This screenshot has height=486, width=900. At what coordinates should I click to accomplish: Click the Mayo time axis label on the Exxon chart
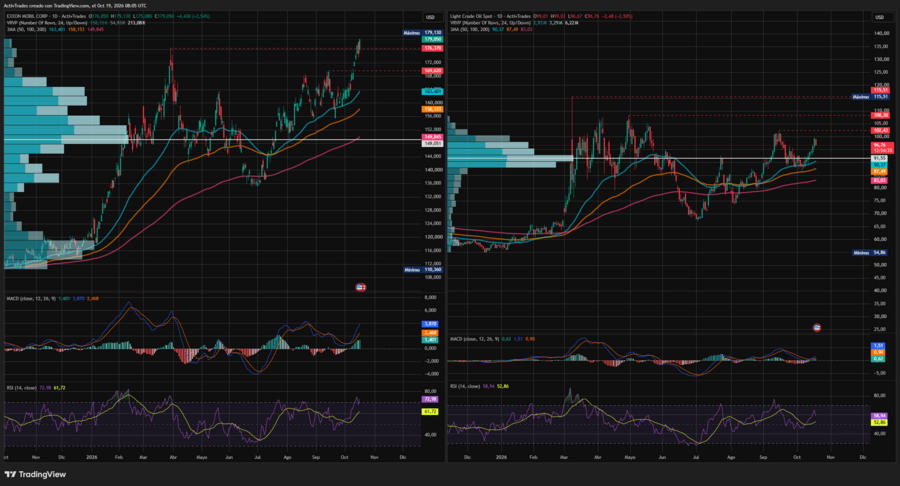[x=201, y=457]
